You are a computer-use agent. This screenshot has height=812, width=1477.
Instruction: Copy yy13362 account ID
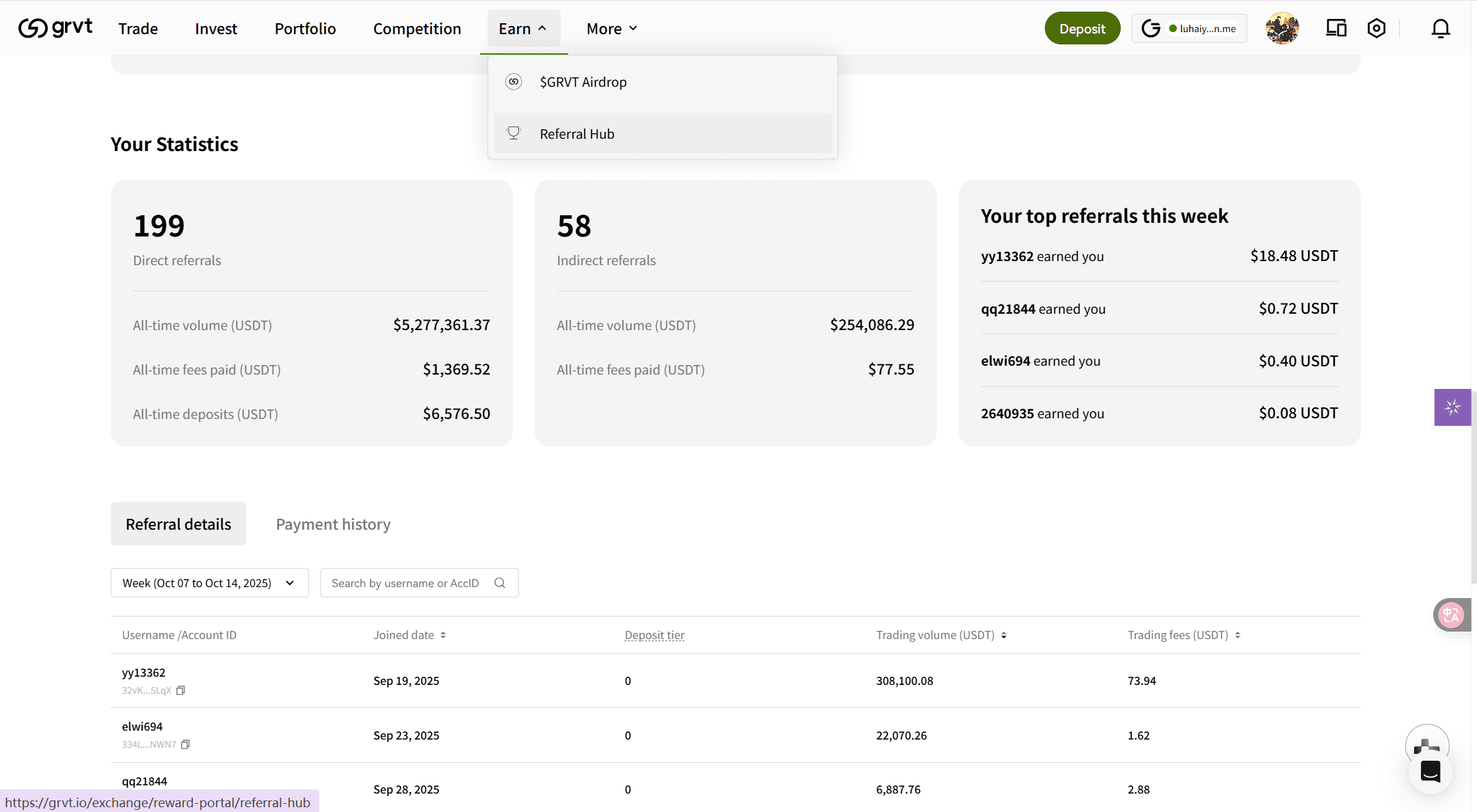tap(181, 690)
